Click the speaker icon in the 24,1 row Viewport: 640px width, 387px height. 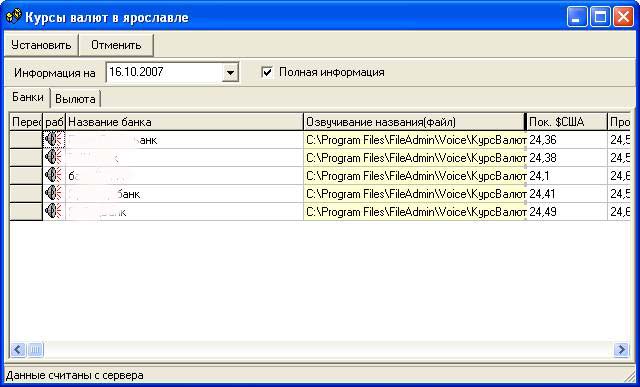pos(53,176)
